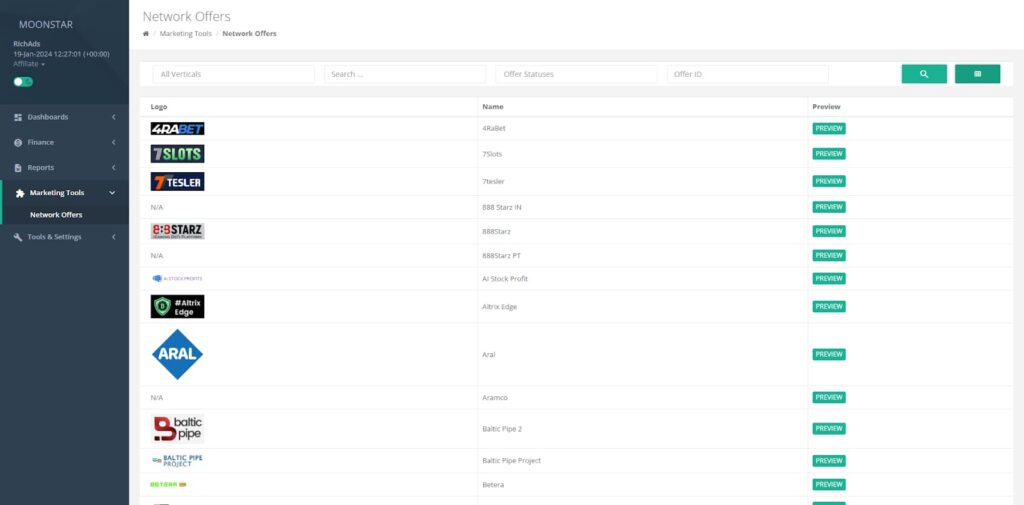Click Preview button for 7Slots

pos(829,154)
